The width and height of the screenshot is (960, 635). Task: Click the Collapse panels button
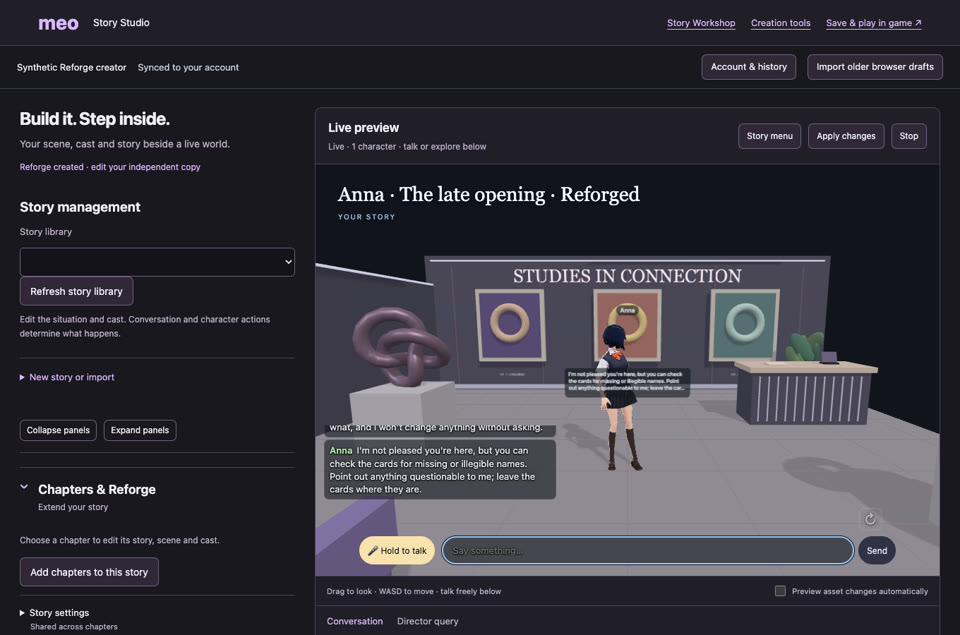[x=58, y=430]
